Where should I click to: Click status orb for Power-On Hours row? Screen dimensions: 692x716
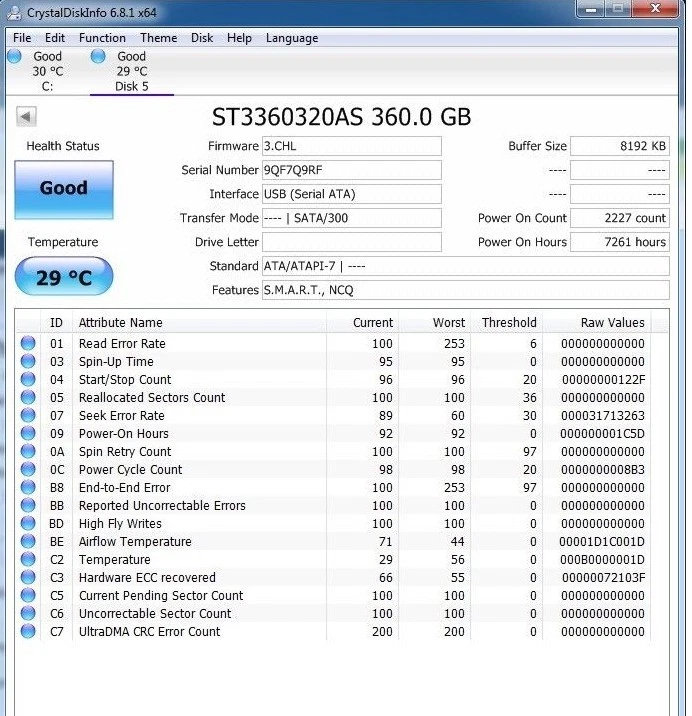pyautogui.click(x=28, y=433)
